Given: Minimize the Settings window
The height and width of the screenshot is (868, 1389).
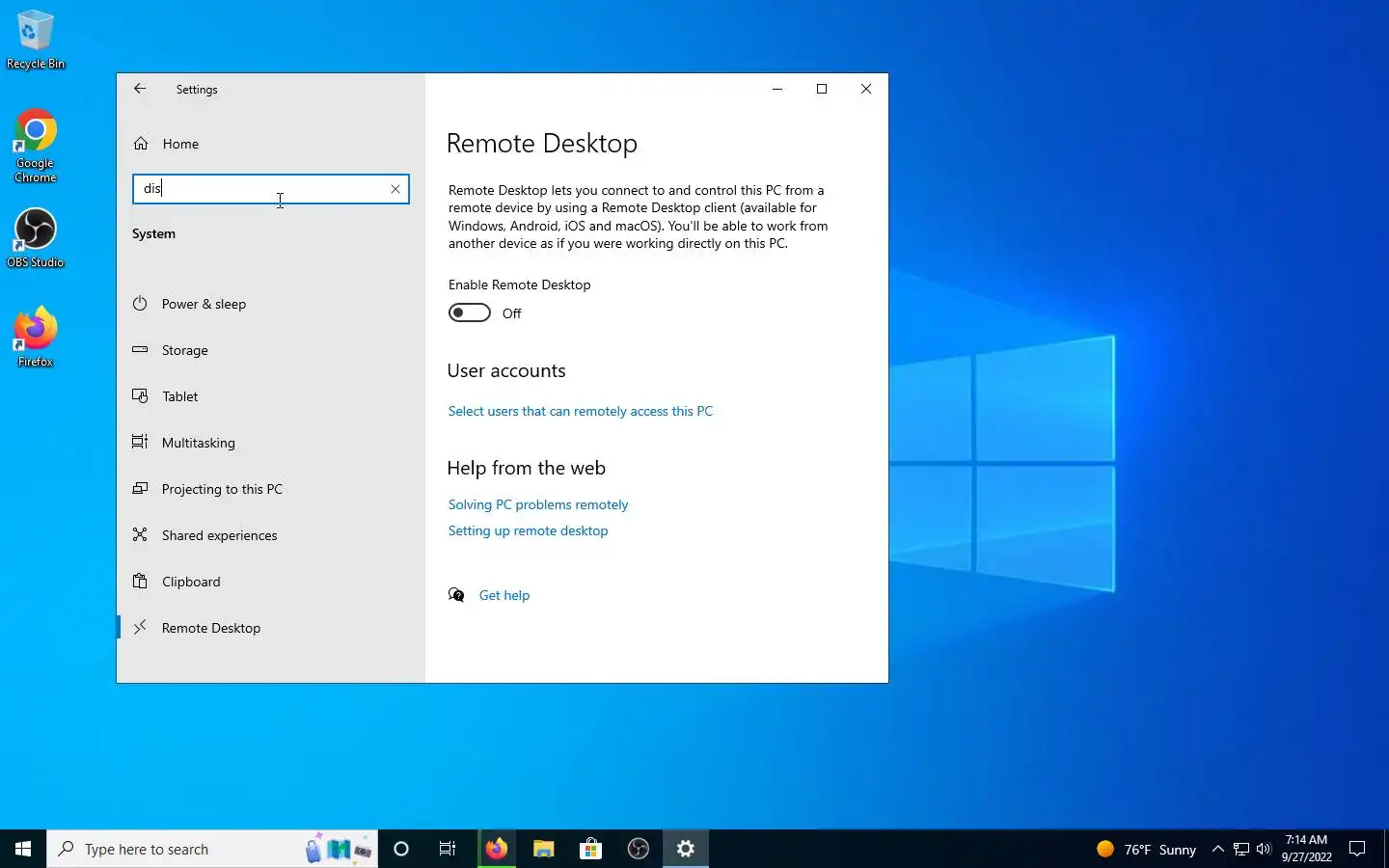Looking at the screenshot, I should 777,89.
